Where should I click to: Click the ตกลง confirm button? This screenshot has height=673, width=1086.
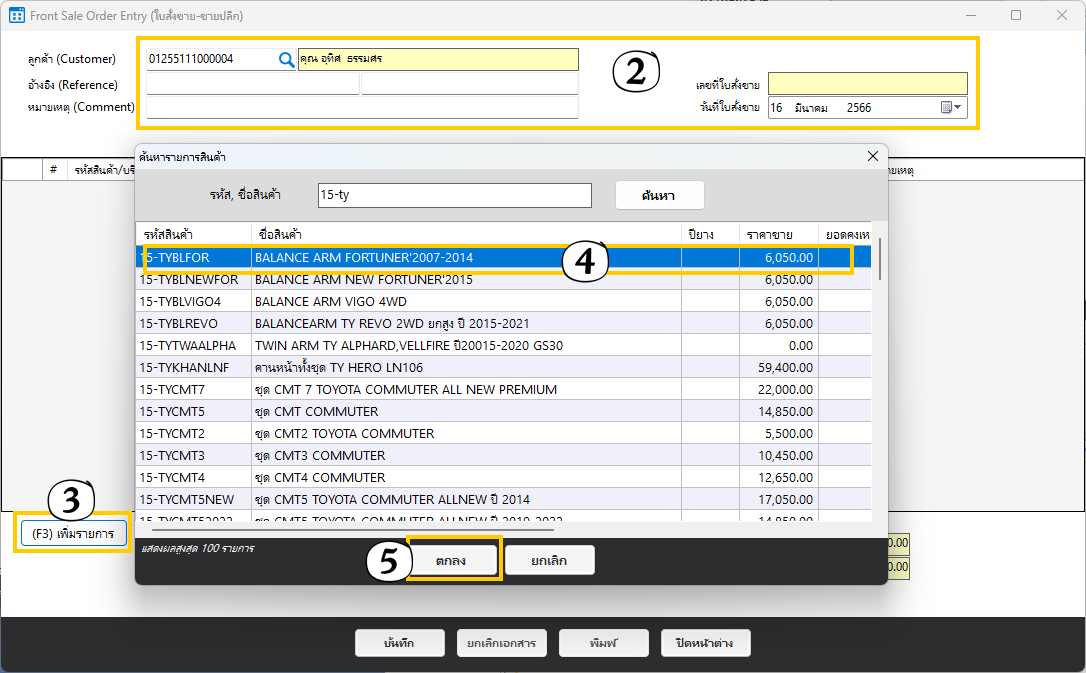pyautogui.click(x=451, y=561)
